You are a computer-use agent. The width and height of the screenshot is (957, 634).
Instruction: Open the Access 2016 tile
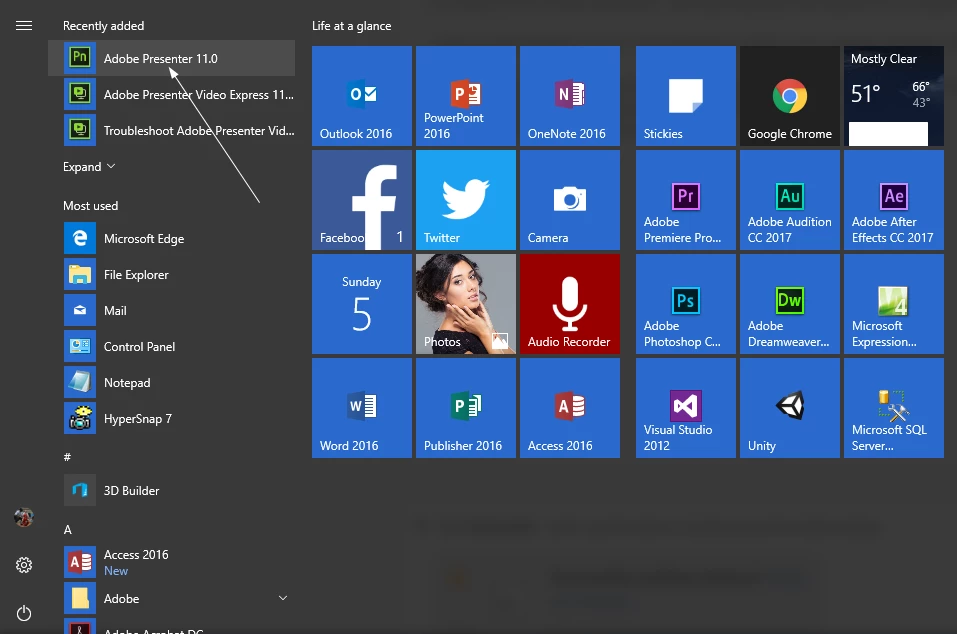(569, 408)
